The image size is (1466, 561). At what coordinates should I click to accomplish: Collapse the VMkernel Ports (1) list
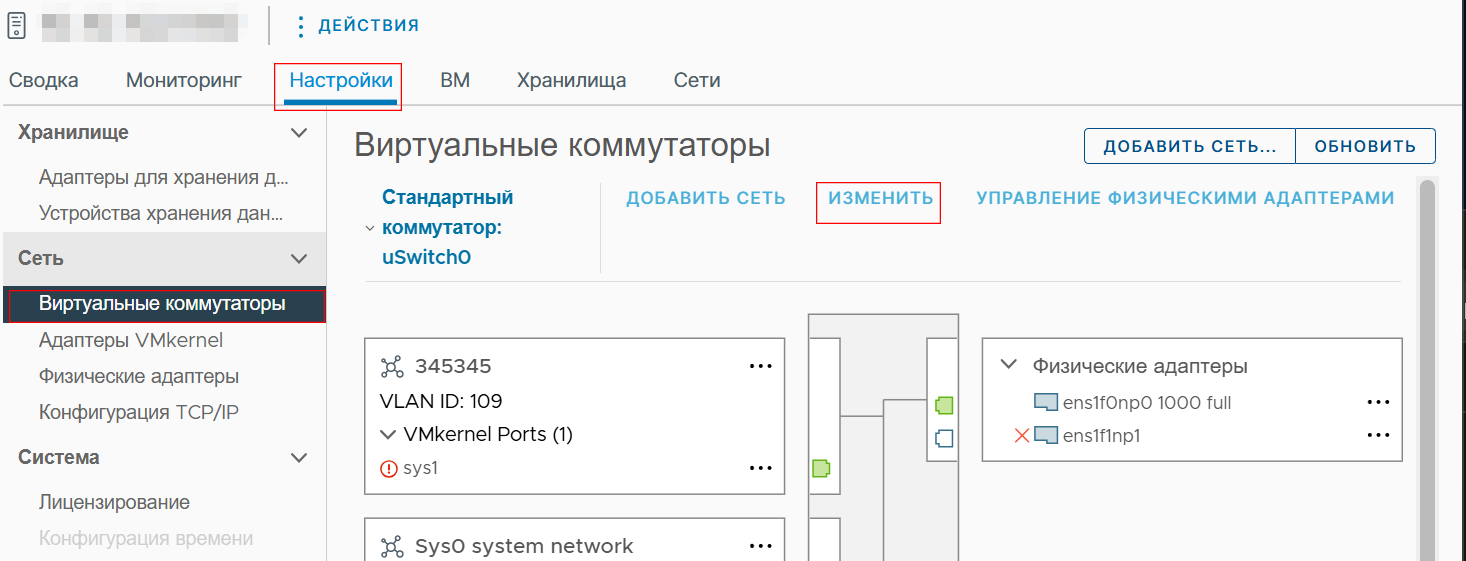pos(388,435)
